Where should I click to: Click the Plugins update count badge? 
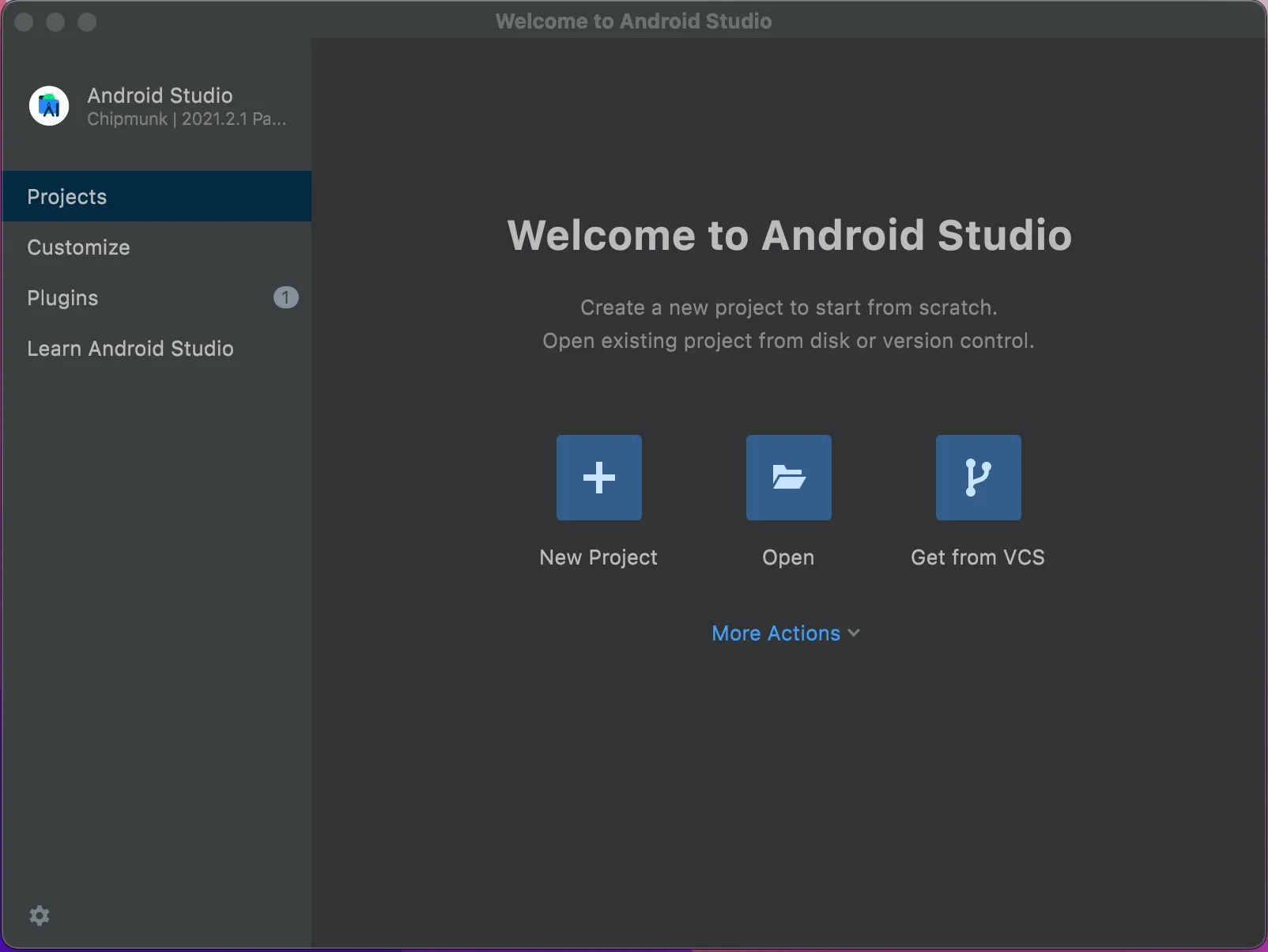[285, 298]
